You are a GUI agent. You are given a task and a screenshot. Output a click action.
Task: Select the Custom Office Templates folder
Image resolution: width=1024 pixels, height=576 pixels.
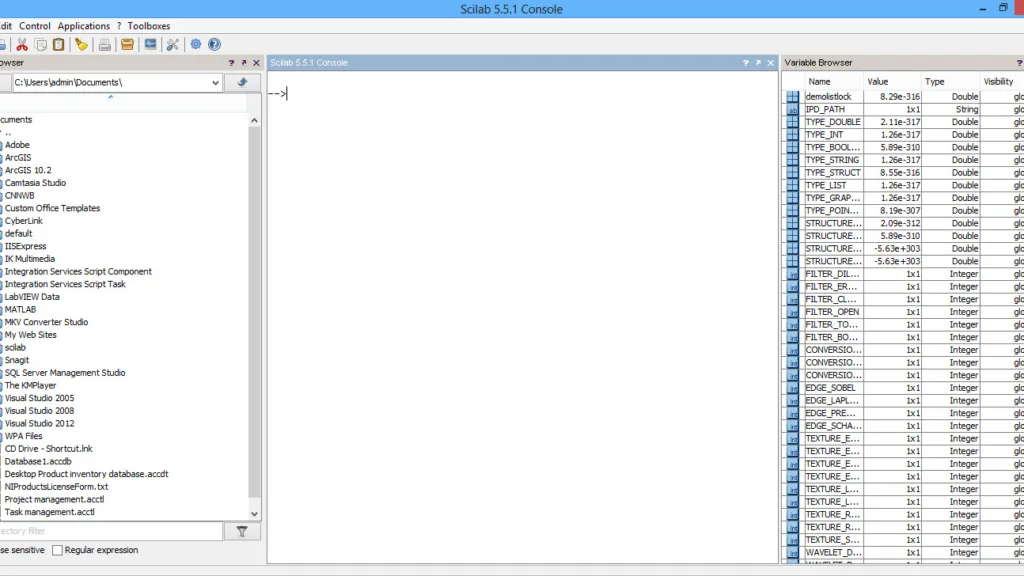pyautogui.click(x=52, y=208)
